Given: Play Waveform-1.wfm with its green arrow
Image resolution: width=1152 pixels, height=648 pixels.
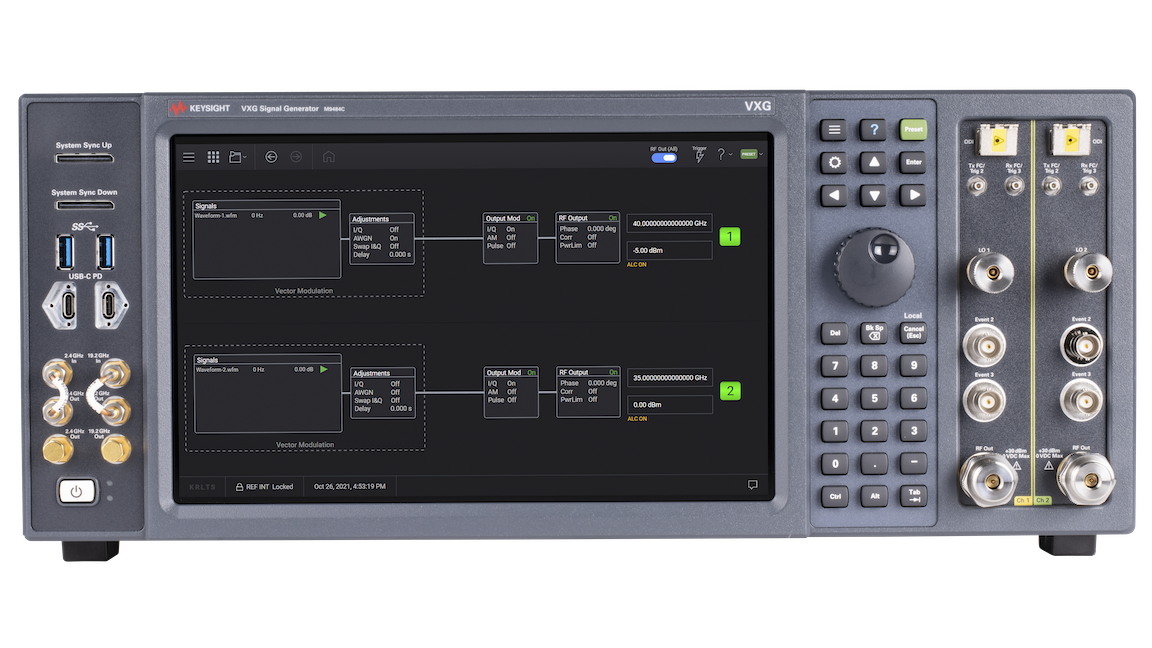Looking at the screenshot, I should 323,215.
